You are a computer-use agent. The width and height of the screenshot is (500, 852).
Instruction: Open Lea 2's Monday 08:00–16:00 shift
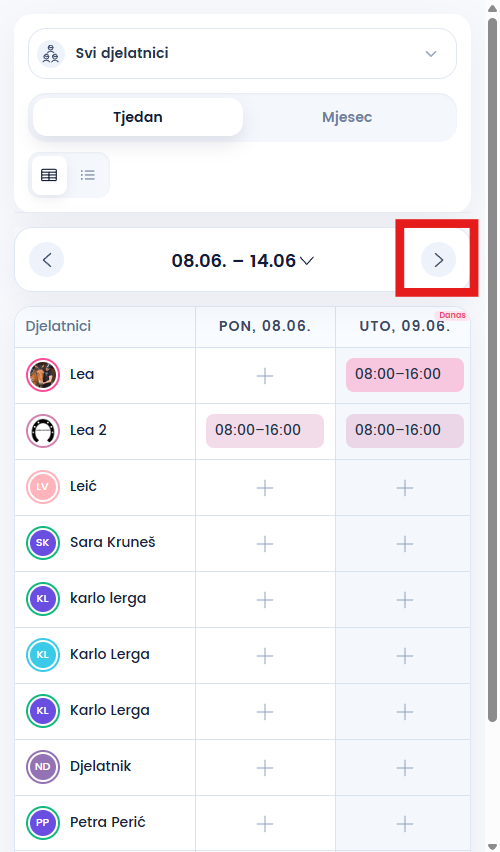tap(265, 431)
